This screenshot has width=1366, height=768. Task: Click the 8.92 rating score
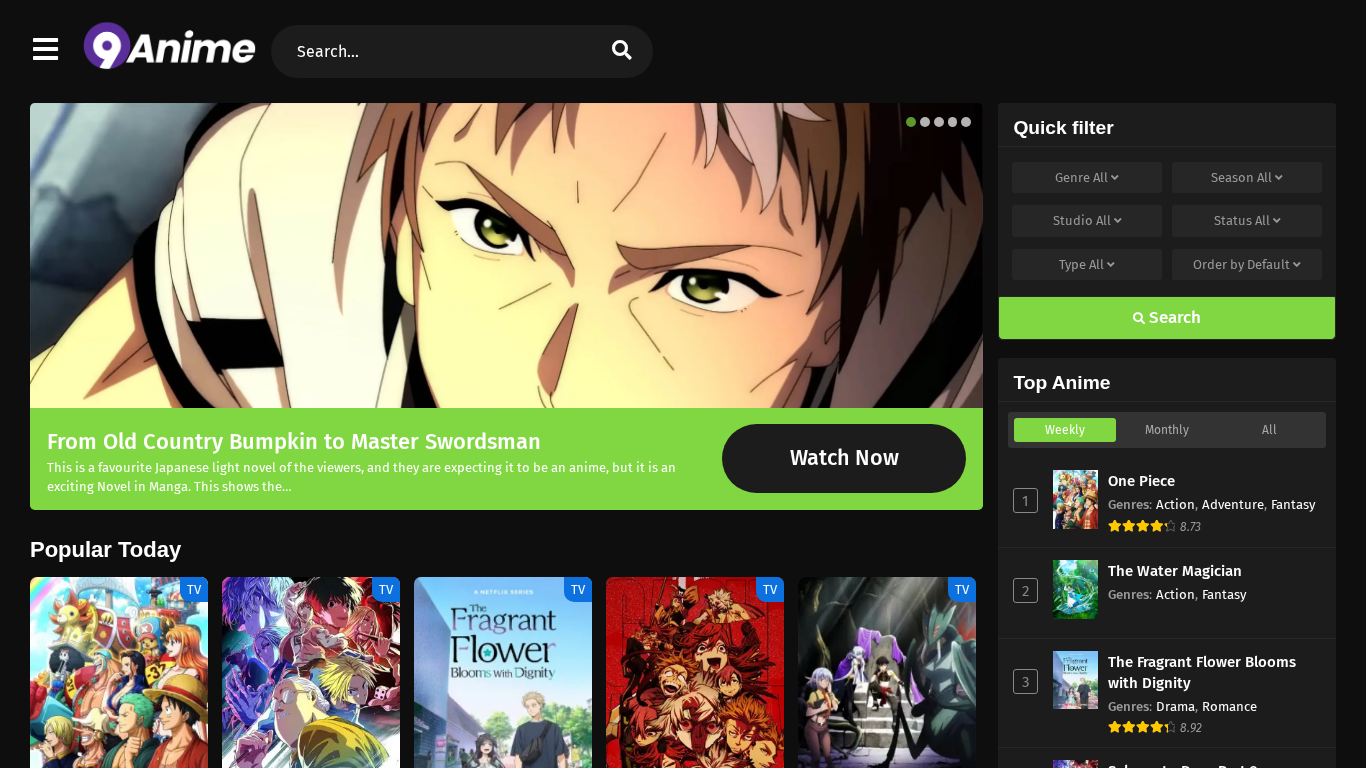point(1190,728)
